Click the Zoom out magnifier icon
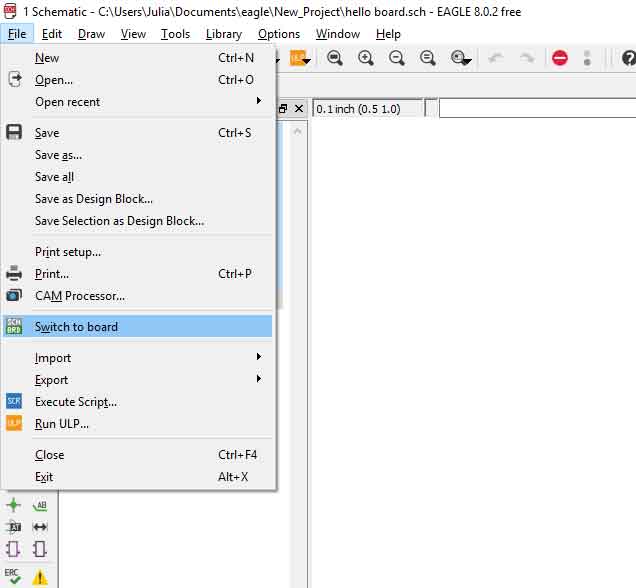Image resolution: width=636 pixels, height=588 pixels. [x=396, y=58]
